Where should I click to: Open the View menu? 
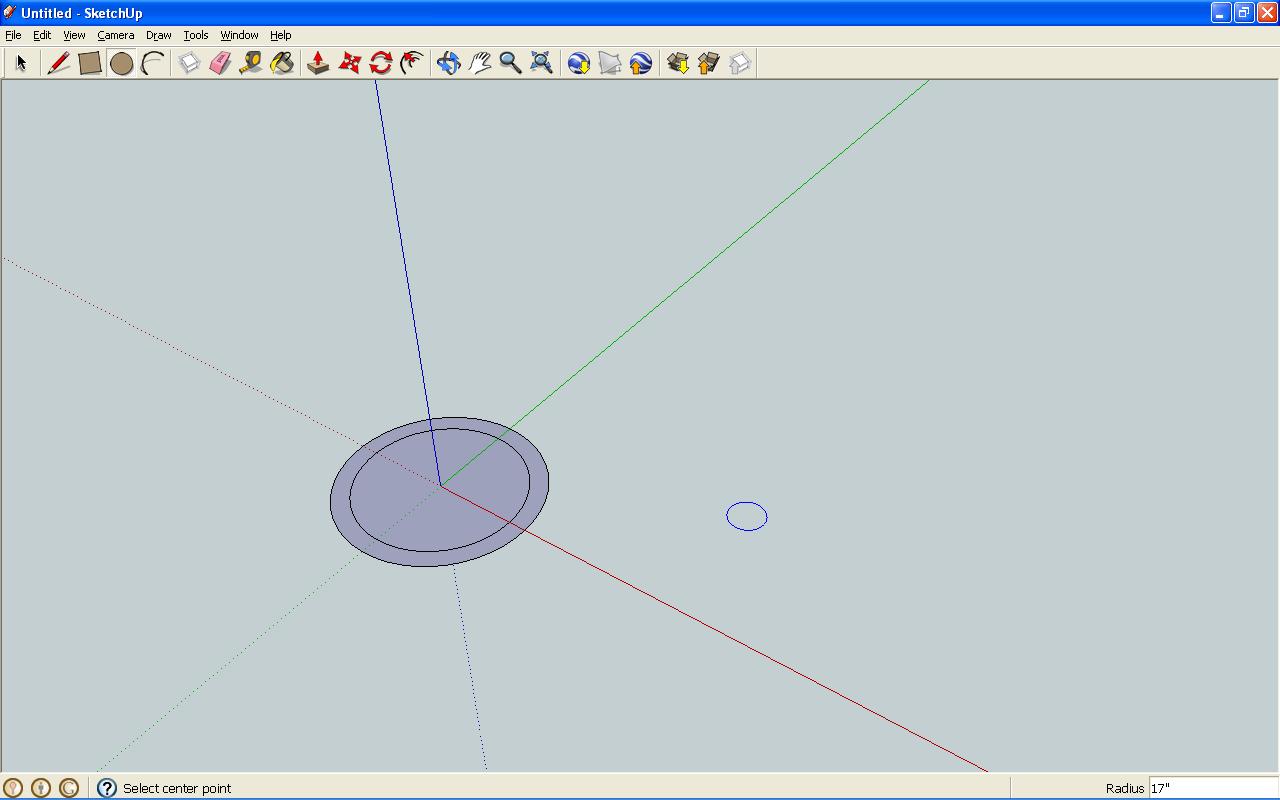74,35
